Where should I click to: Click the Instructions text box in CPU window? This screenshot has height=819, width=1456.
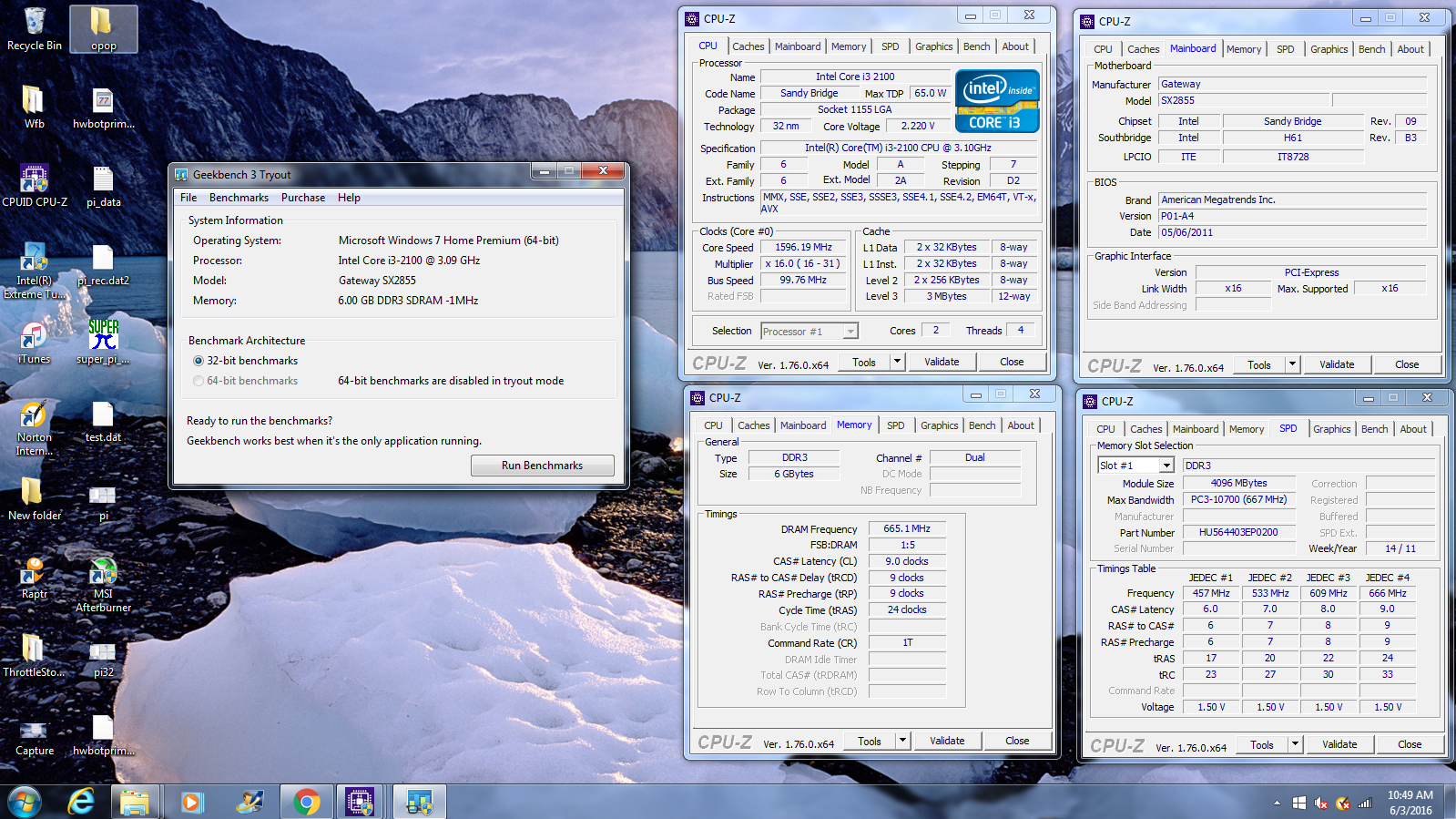(x=900, y=202)
